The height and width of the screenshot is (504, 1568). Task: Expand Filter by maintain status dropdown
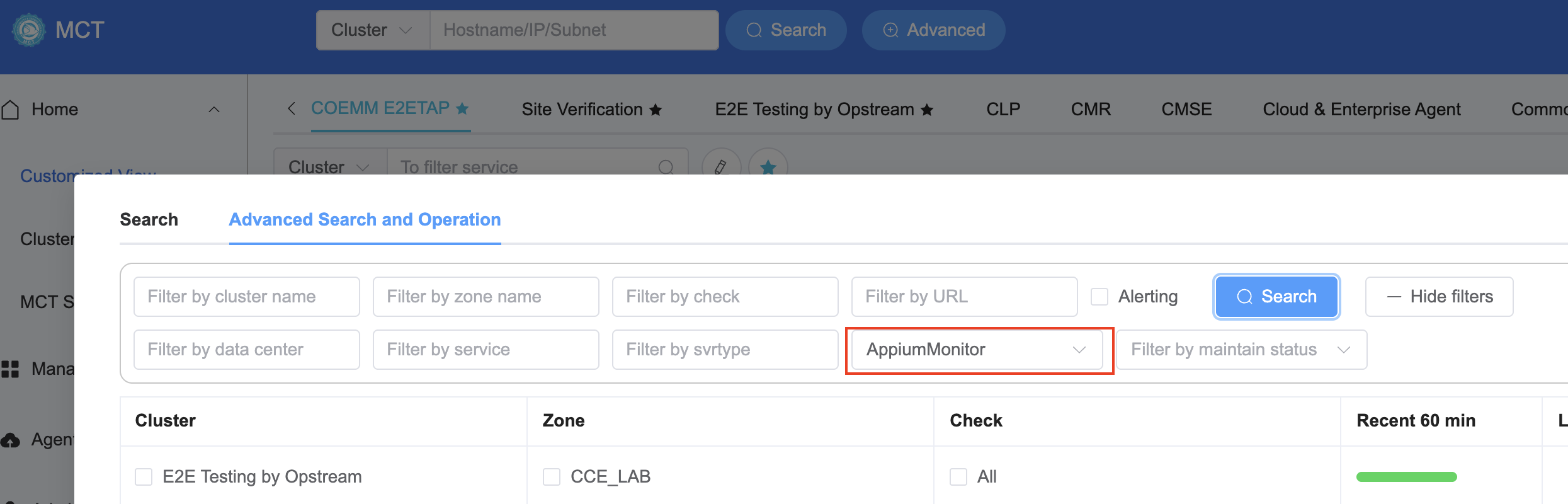1241,350
